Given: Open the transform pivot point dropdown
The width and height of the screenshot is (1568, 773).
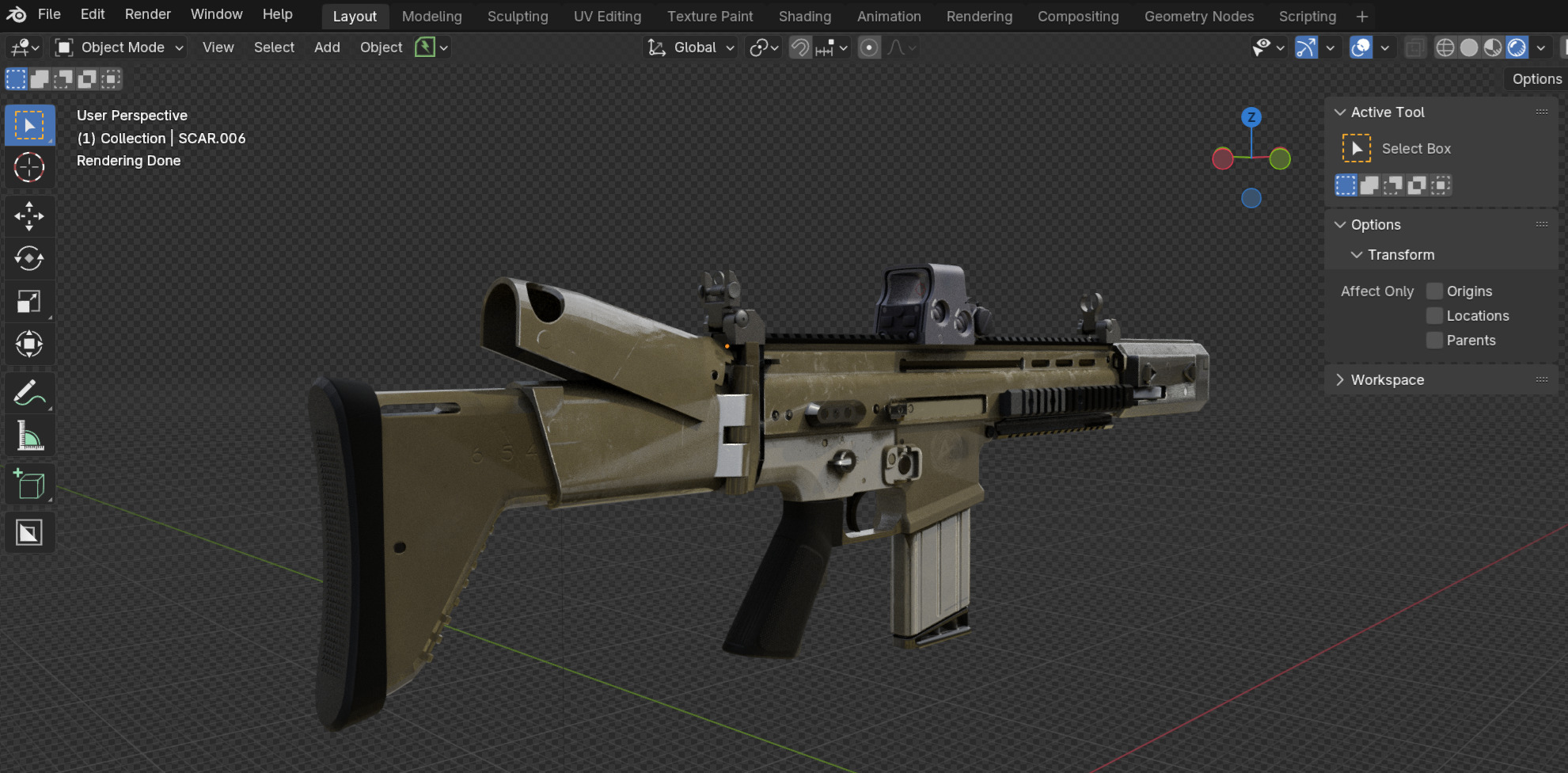Looking at the screenshot, I should point(764,48).
